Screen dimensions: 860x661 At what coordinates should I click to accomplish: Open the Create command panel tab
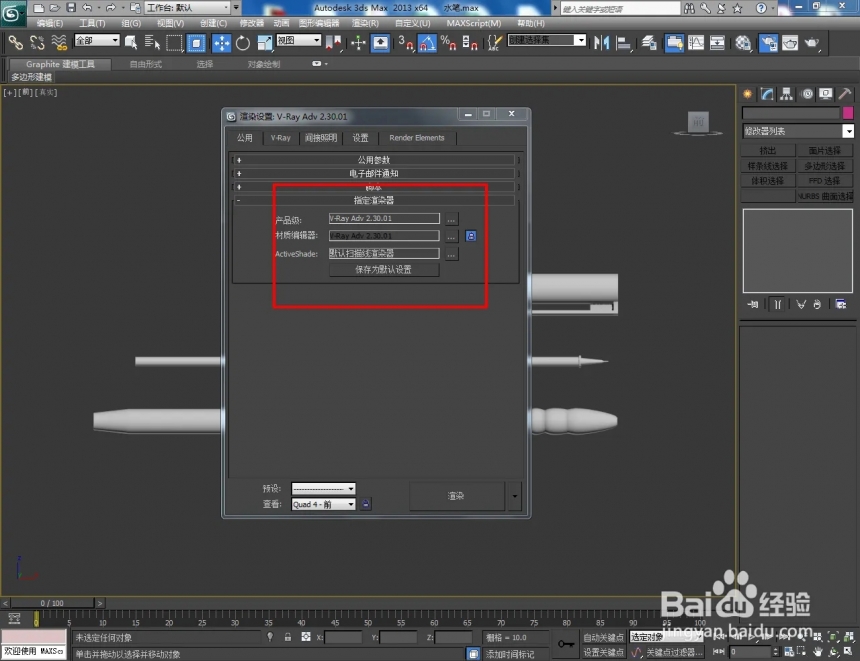click(x=747, y=94)
